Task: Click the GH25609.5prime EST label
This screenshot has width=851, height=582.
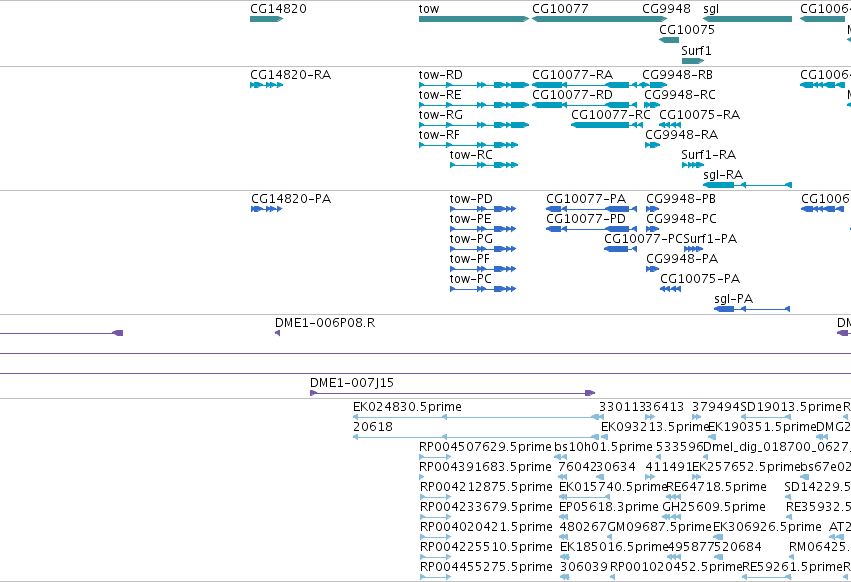Action: tap(714, 507)
